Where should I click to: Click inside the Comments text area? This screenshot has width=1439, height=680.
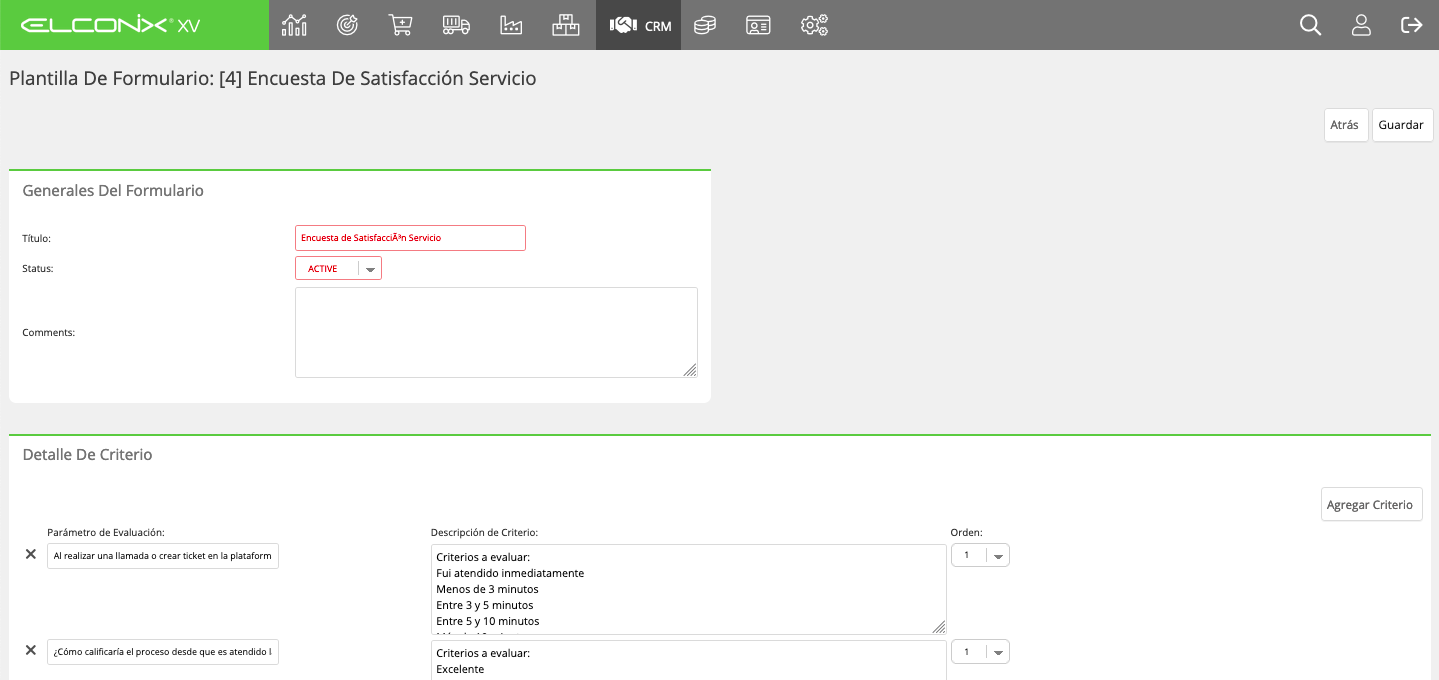point(496,332)
